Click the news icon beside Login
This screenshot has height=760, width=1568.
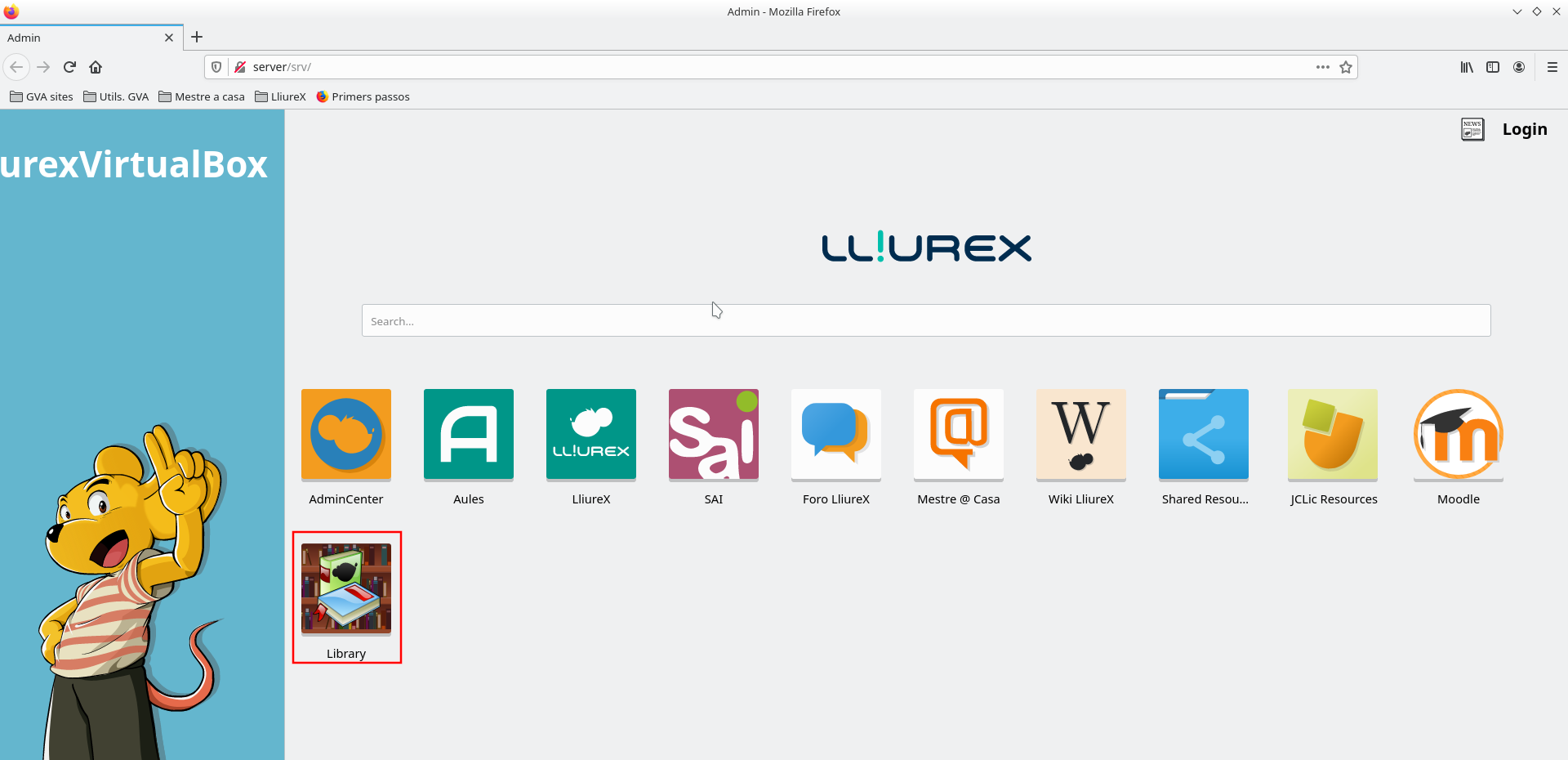(x=1472, y=129)
